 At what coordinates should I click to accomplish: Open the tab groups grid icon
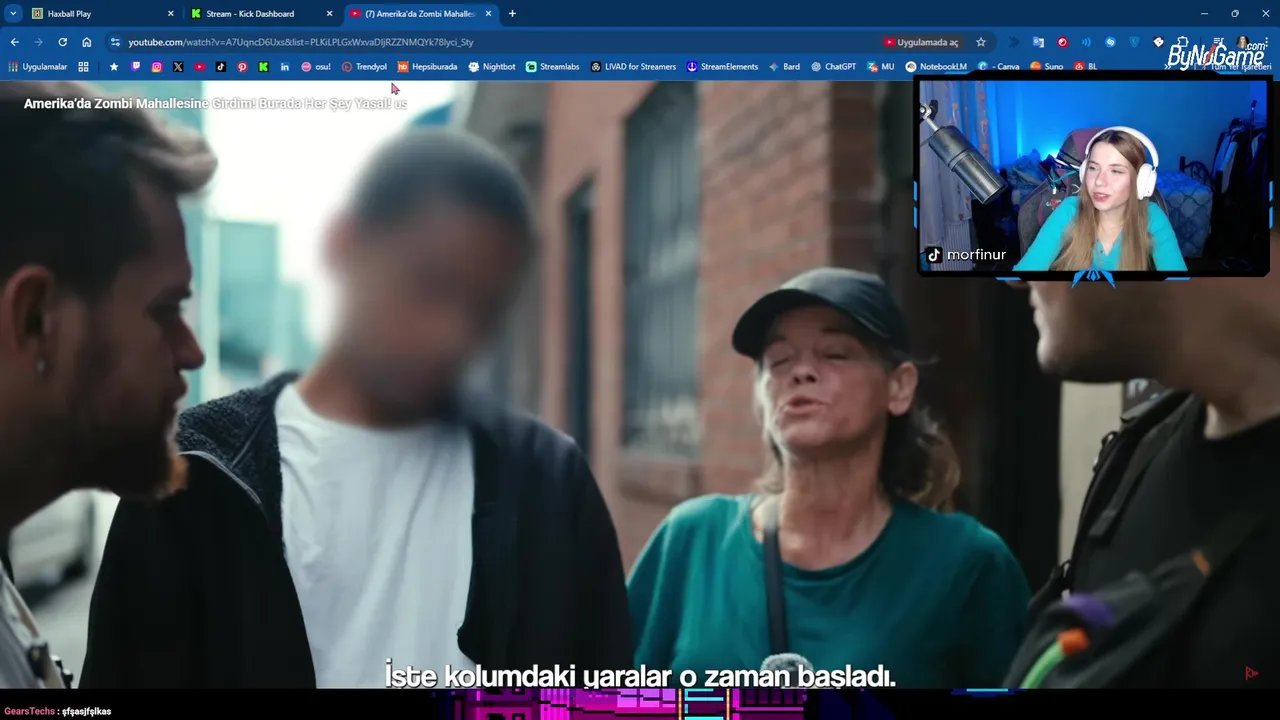[83, 67]
